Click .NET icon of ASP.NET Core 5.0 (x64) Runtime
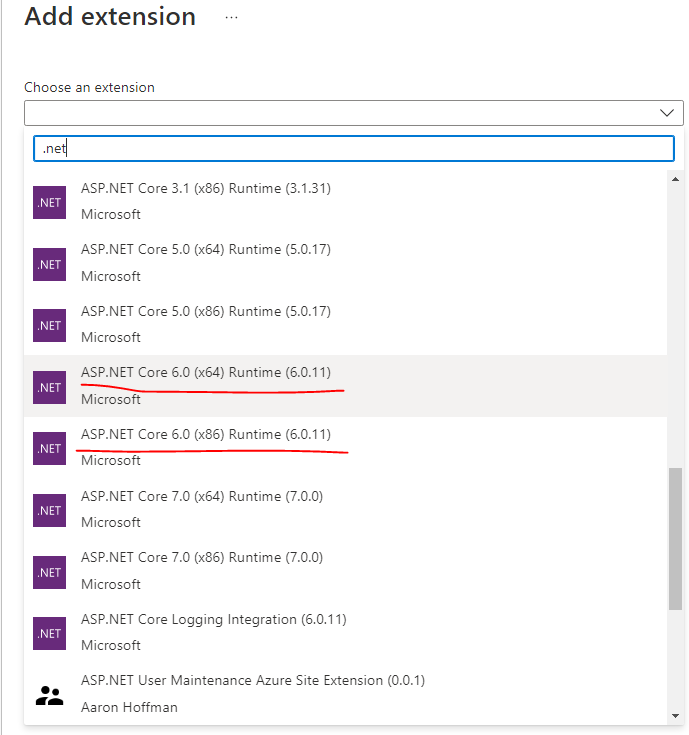This screenshot has width=689, height=735. (x=49, y=264)
